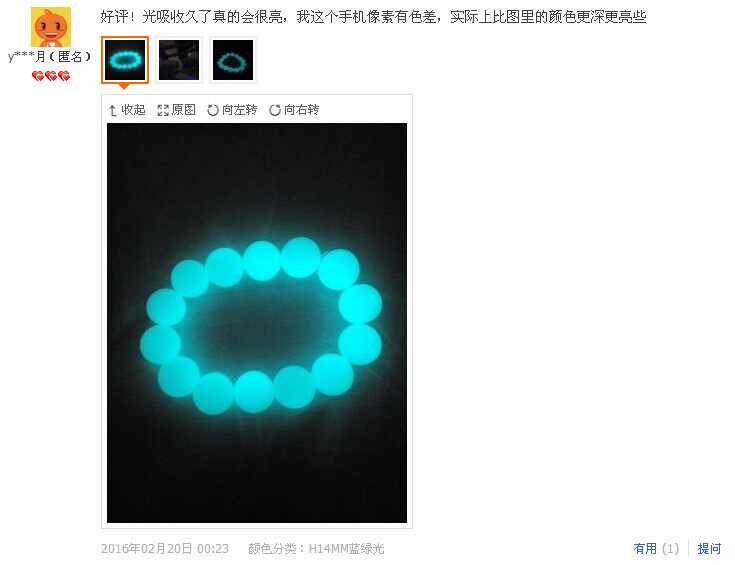Click the expand-corners icon next to 原图
The height and width of the screenshot is (565, 735).
pyautogui.click(x=163, y=110)
